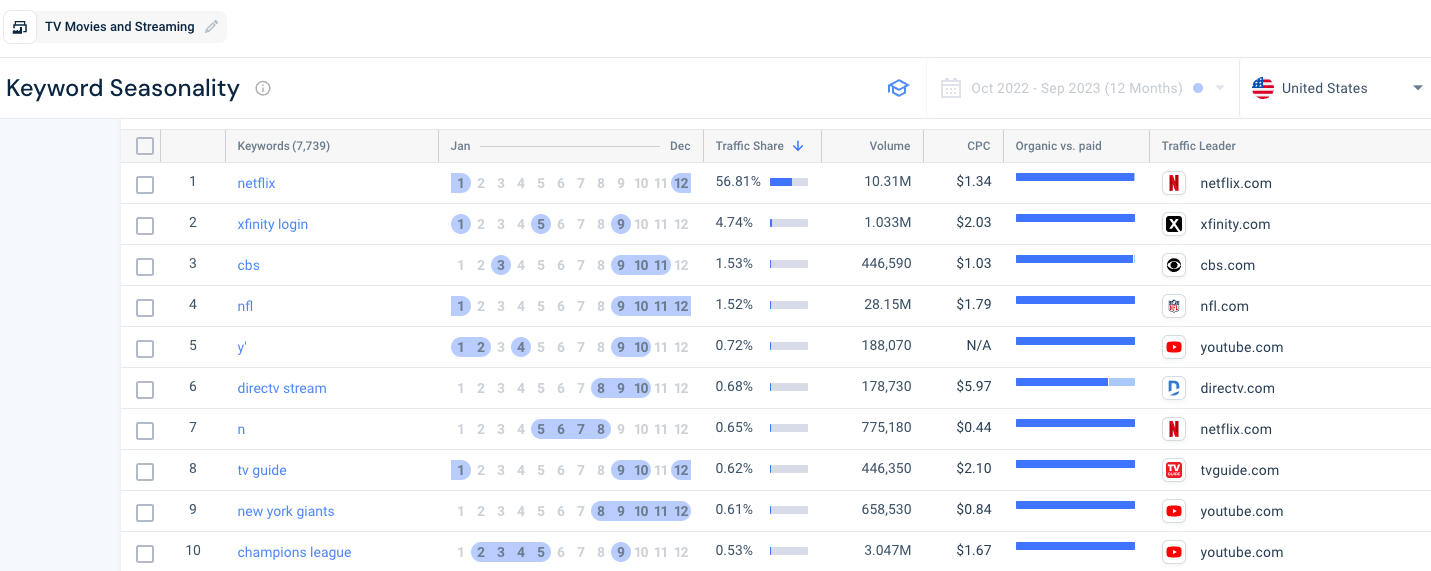Click the Organic vs. paid bar for directv stream
This screenshot has height=571, width=1431.
[1075, 382]
